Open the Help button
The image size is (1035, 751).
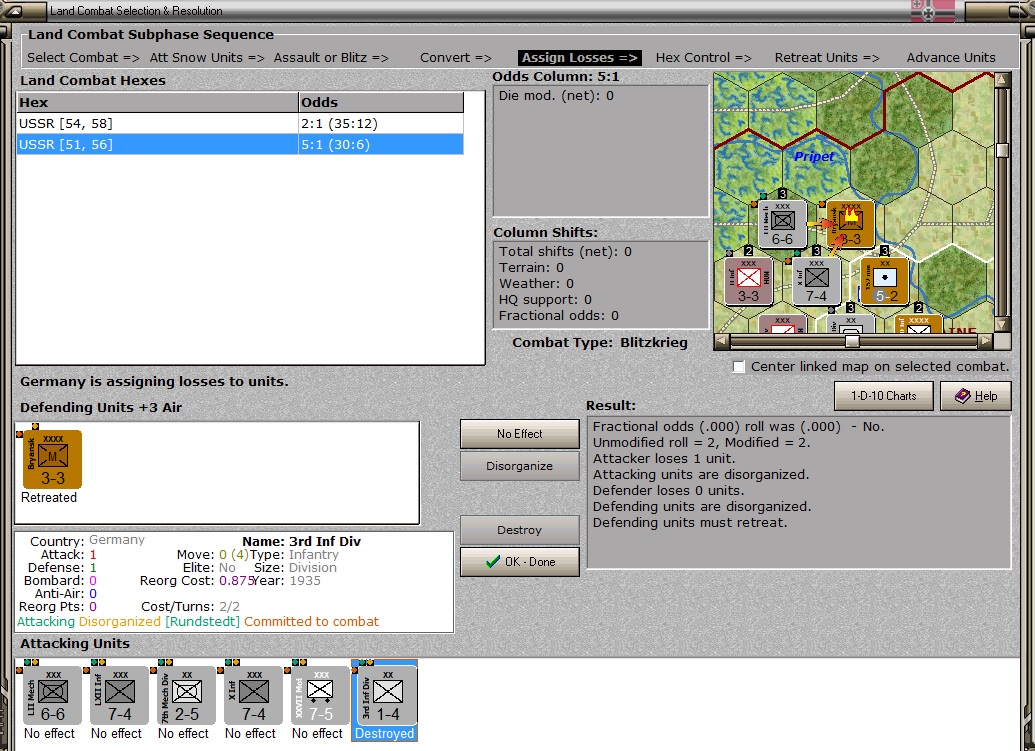click(x=976, y=396)
